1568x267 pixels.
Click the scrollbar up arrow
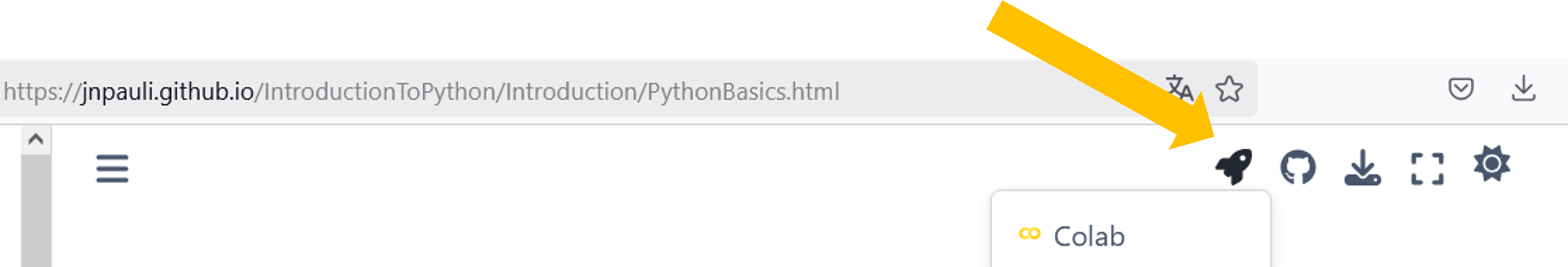click(x=36, y=139)
